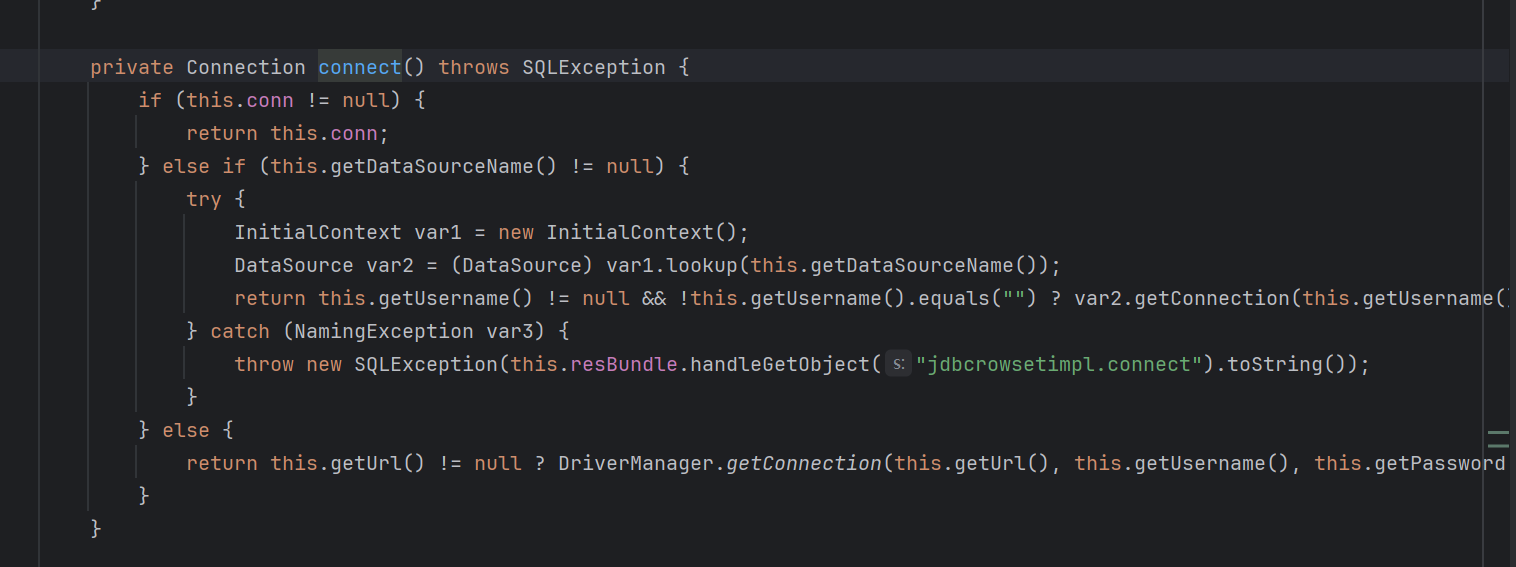Click the Connection return type
Viewport: 1516px width, 567px height.
[x=245, y=67]
